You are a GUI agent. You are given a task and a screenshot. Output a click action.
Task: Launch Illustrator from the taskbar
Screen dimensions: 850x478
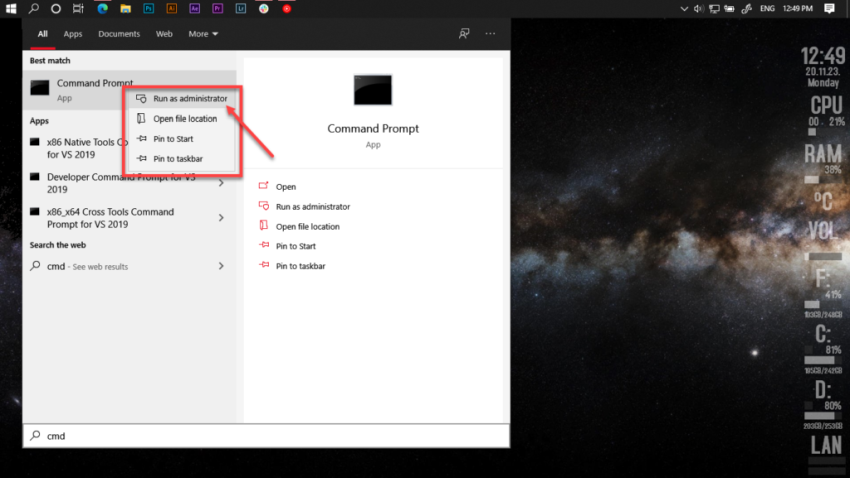171,9
